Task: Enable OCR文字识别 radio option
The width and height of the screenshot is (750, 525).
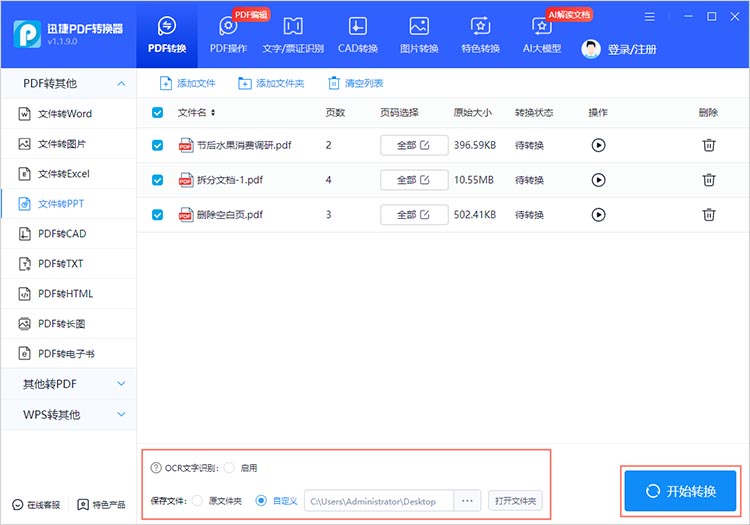Action: [x=230, y=467]
